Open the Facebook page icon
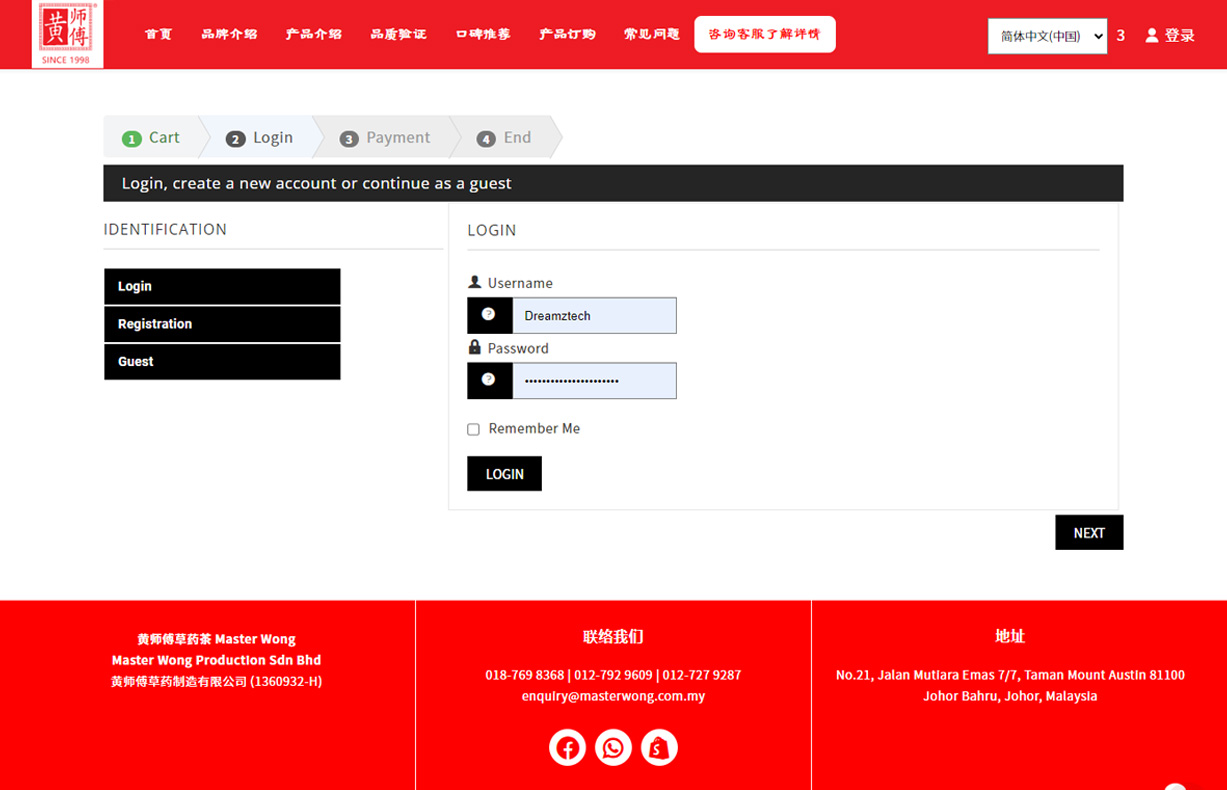Viewport: 1227px width, 790px height. (x=567, y=748)
